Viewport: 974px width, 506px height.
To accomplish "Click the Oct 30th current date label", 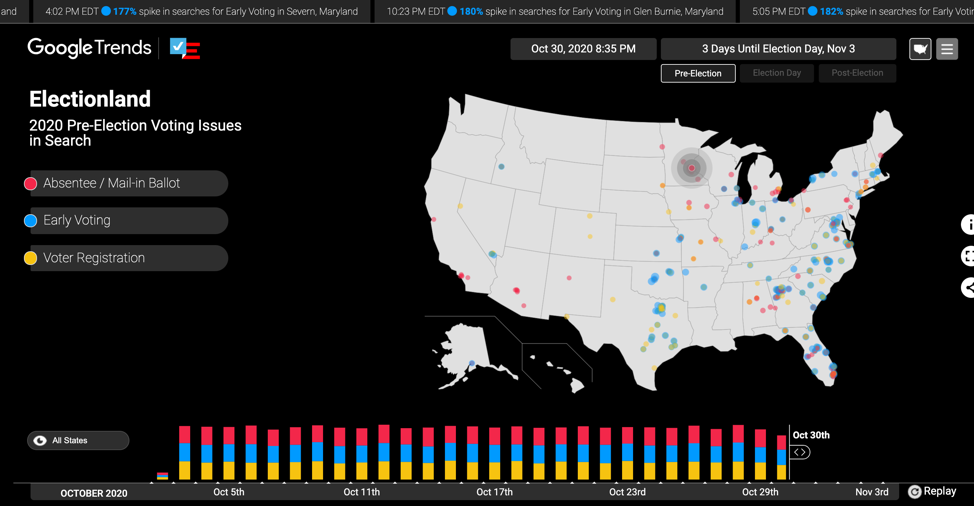I will [811, 435].
